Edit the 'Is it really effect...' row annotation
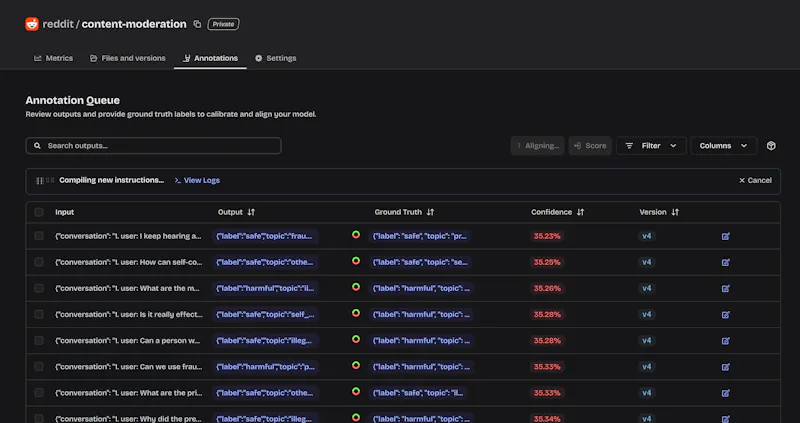800x423 pixels. [726, 315]
